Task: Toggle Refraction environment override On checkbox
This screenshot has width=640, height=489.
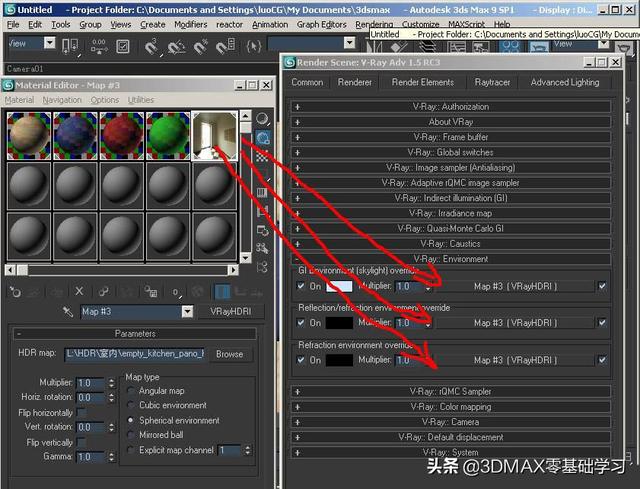Action: click(301, 360)
